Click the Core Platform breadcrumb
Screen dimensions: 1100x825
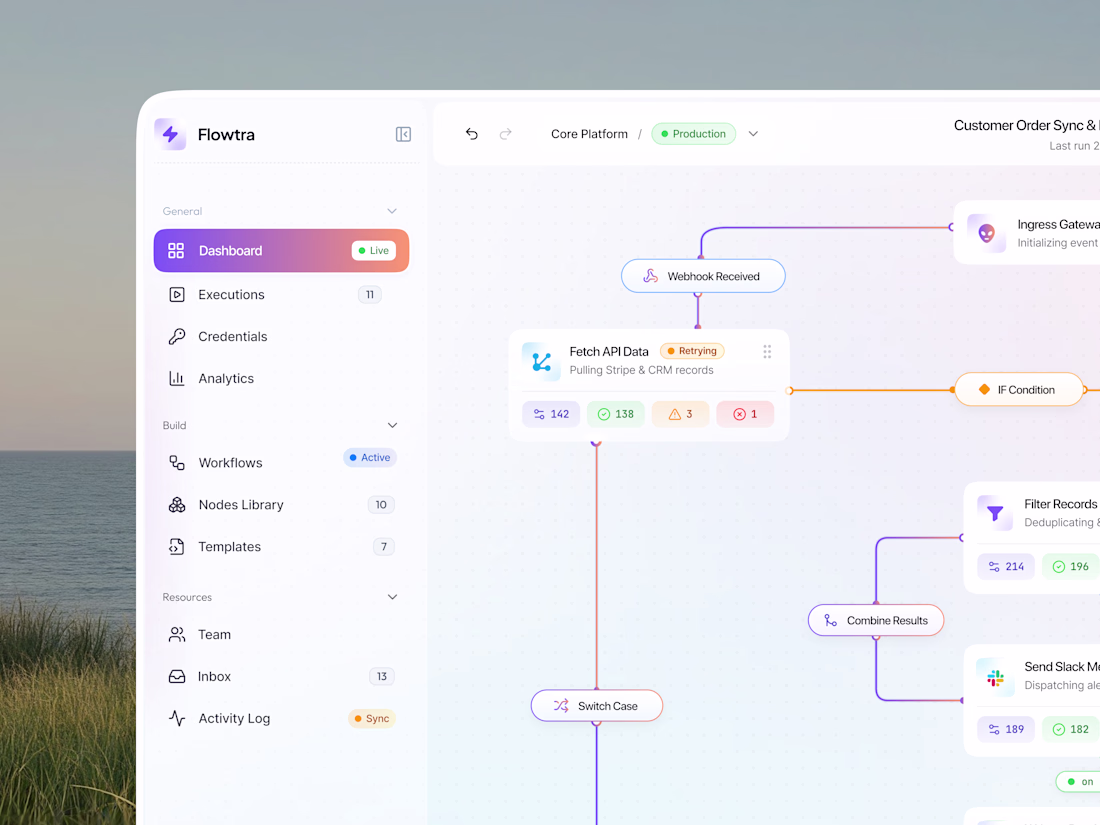589,134
